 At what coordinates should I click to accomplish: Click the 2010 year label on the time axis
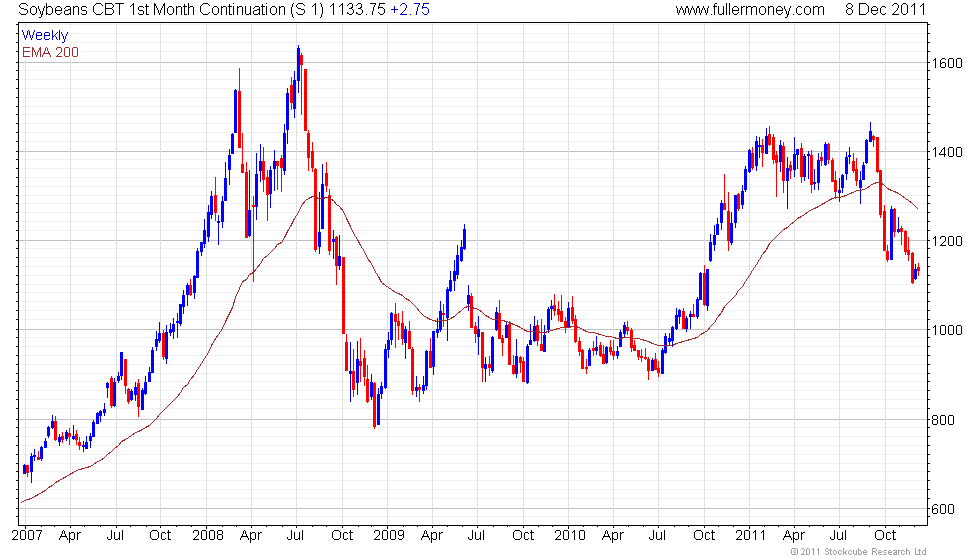coord(570,536)
